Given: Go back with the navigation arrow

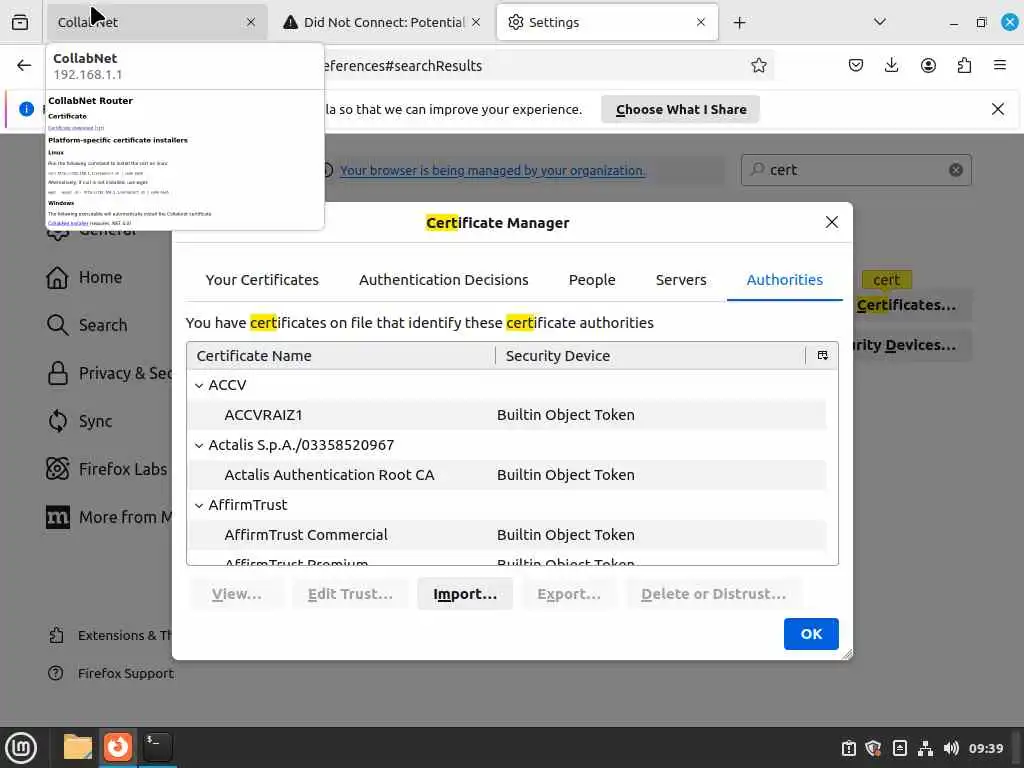Looking at the screenshot, I should coord(24,65).
